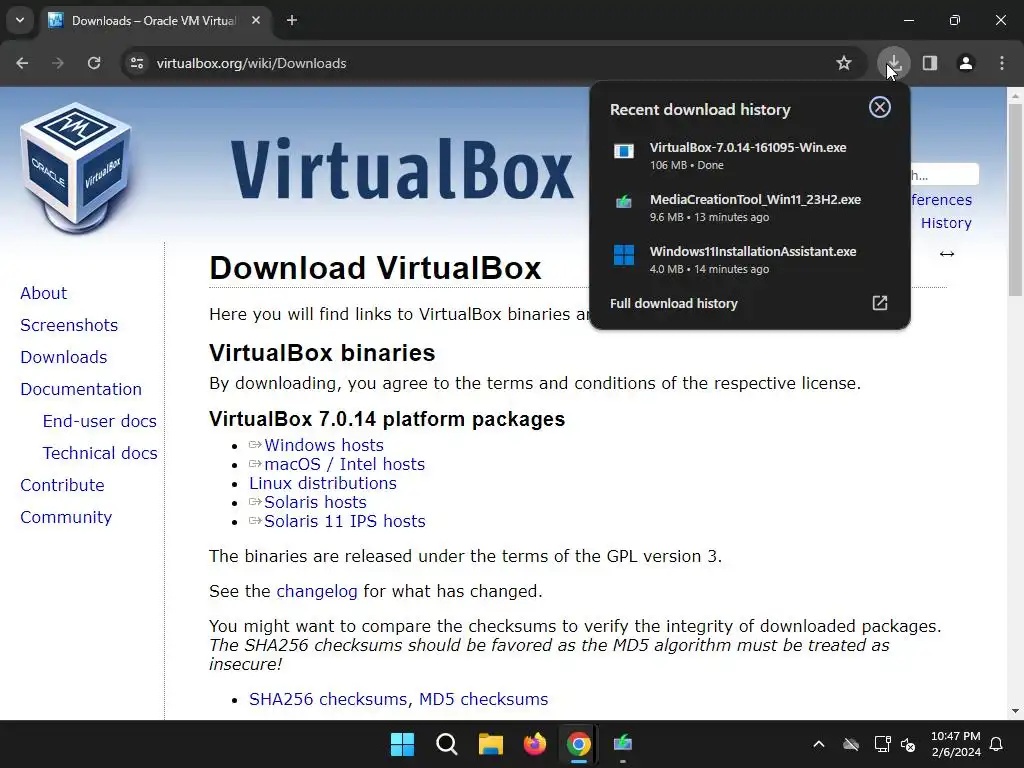This screenshot has width=1024, height=768.
Task: Click the scrollbar down arrow
Action: [1015, 711]
